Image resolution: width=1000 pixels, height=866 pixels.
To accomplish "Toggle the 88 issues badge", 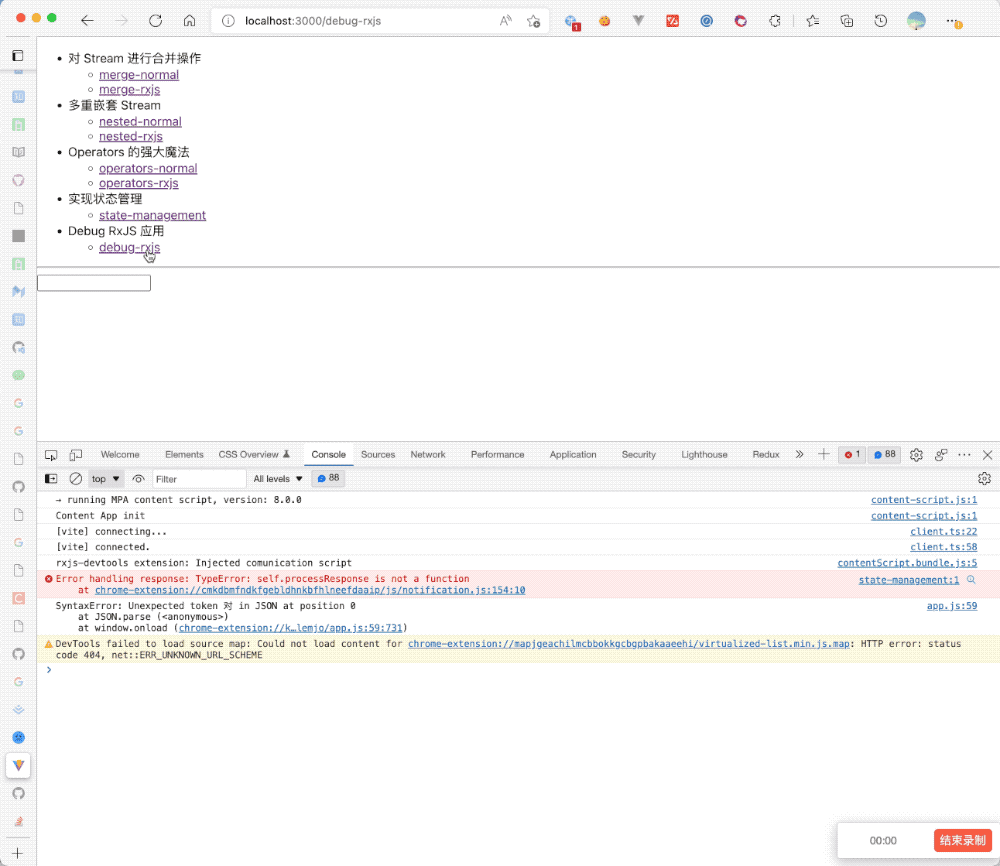I will coord(884,454).
